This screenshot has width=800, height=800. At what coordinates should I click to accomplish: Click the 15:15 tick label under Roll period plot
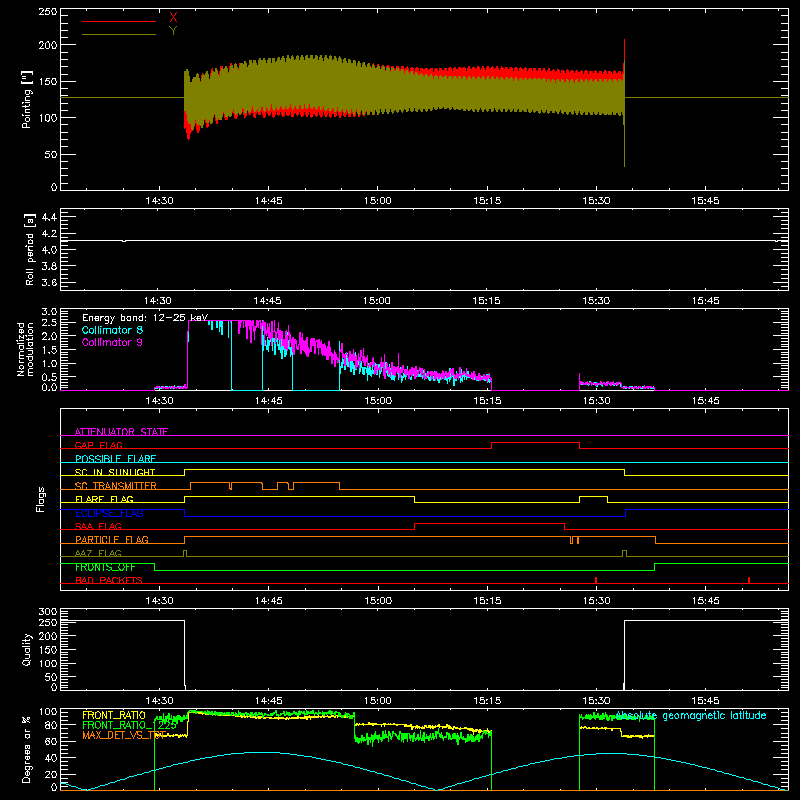(x=486, y=301)
